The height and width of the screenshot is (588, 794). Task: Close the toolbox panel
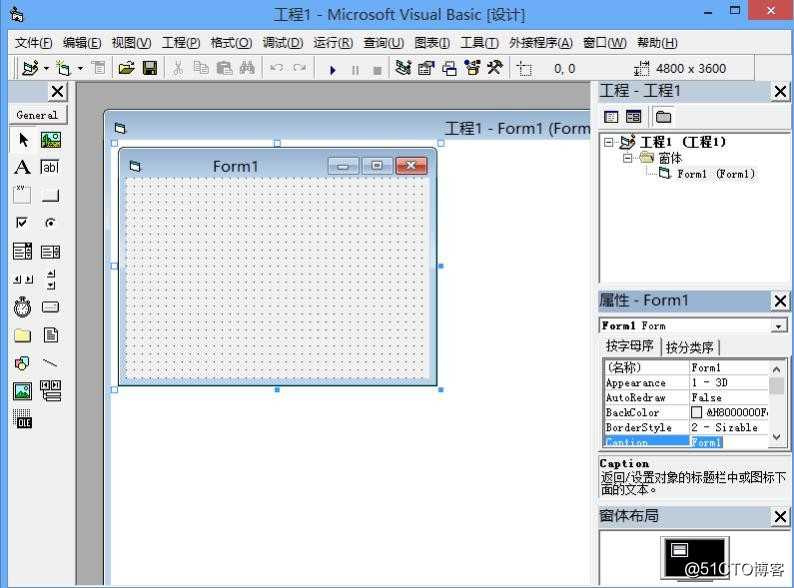click(57, 92)
